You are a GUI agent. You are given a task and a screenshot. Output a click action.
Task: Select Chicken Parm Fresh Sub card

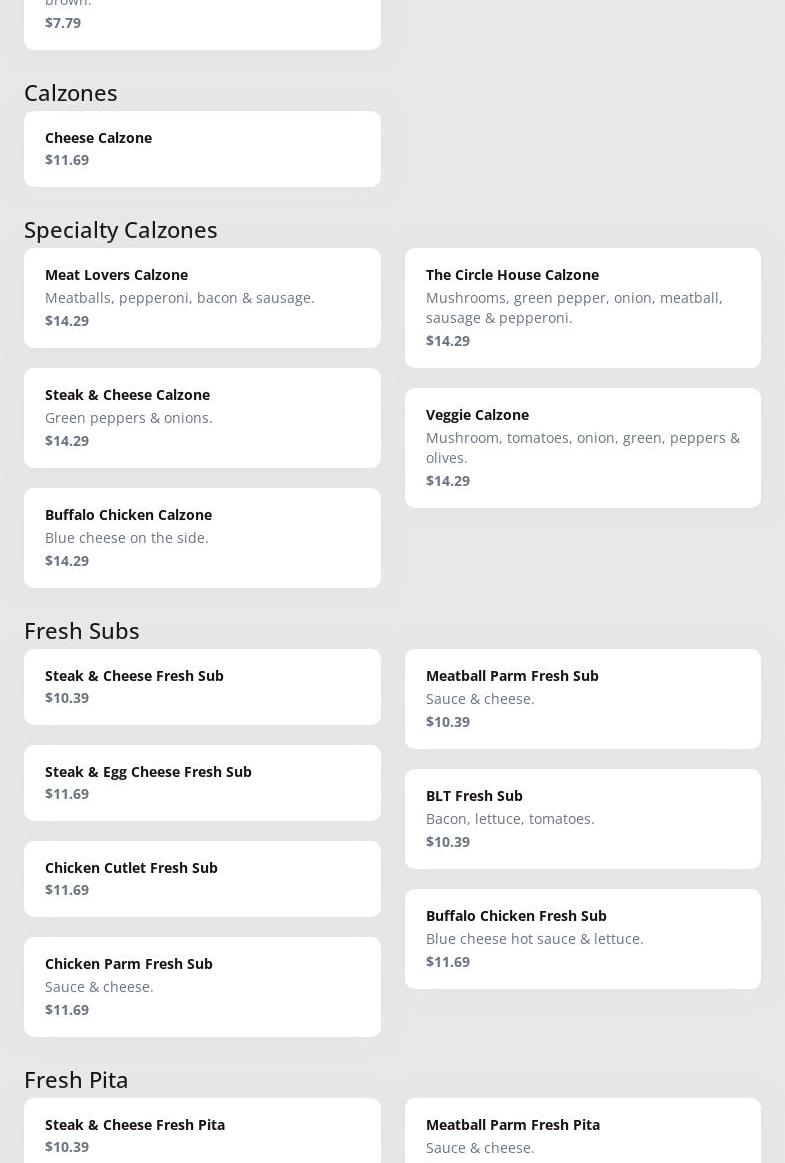pyautogui.click(x=202, y=987)
